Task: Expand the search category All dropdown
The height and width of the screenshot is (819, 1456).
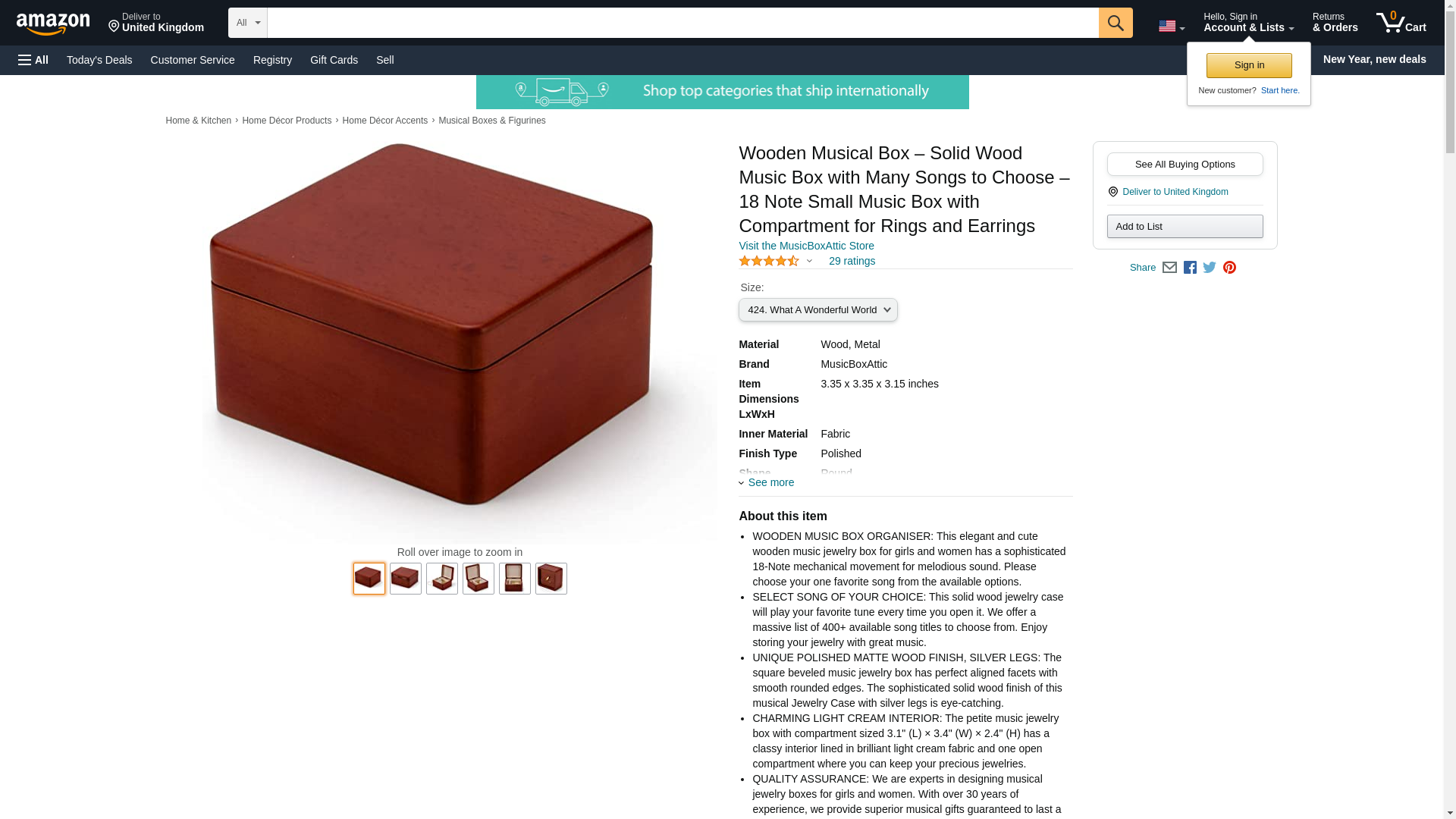Action: (247, 23)
